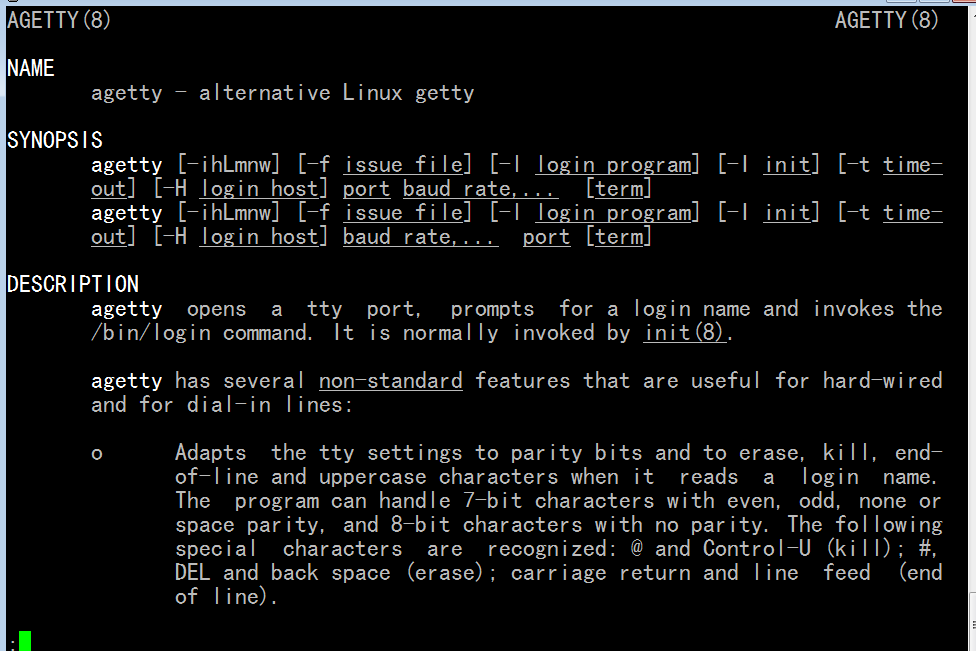Screen dimensions: 976x651
Task: Click the NAME section heading
Action: click(30, 68)
